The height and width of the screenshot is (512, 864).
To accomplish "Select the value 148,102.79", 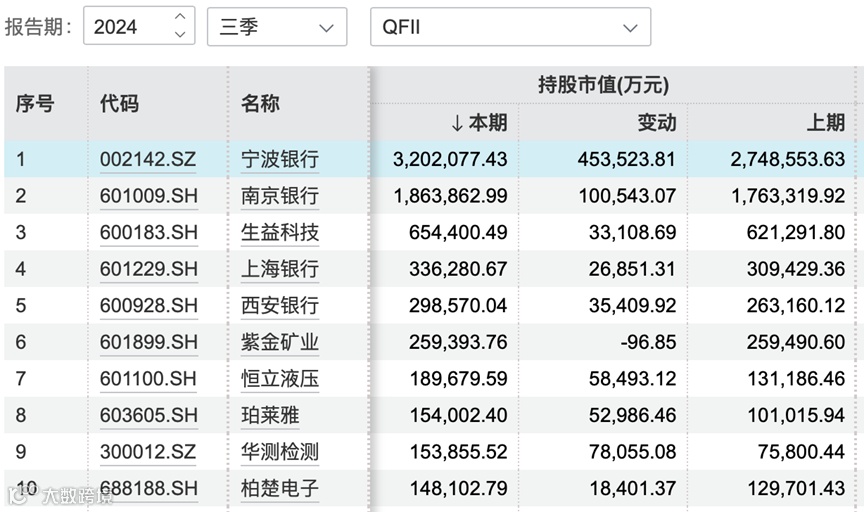I will coord(458,488).
